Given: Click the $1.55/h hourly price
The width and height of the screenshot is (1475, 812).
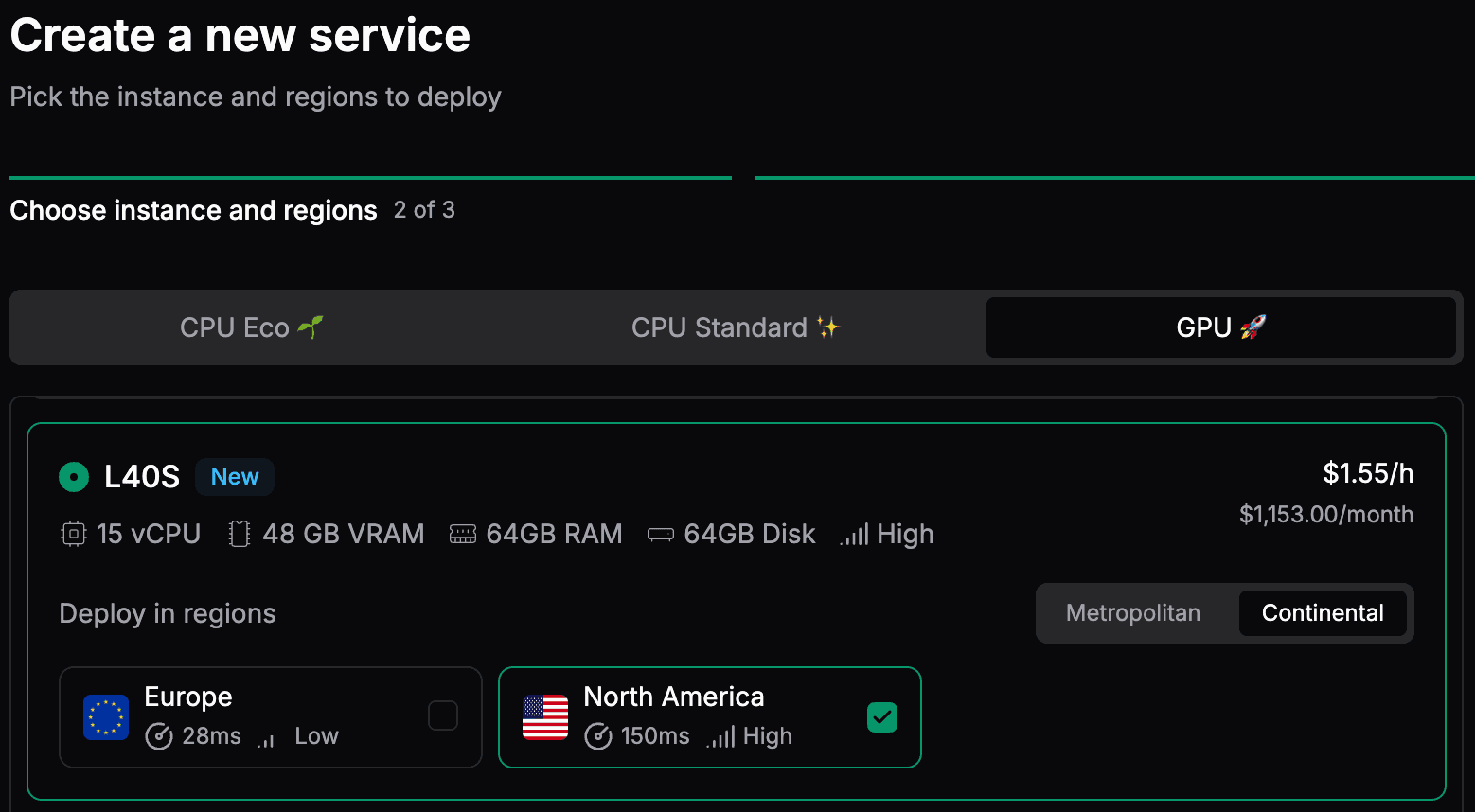Looking at the screenshot, I should [x=1368, y=473].
